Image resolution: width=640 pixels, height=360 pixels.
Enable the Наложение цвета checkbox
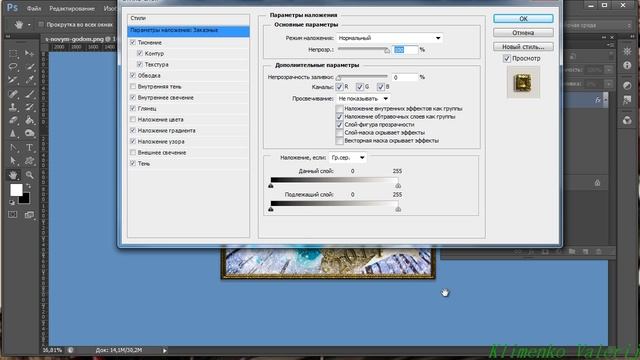(133, 120)
